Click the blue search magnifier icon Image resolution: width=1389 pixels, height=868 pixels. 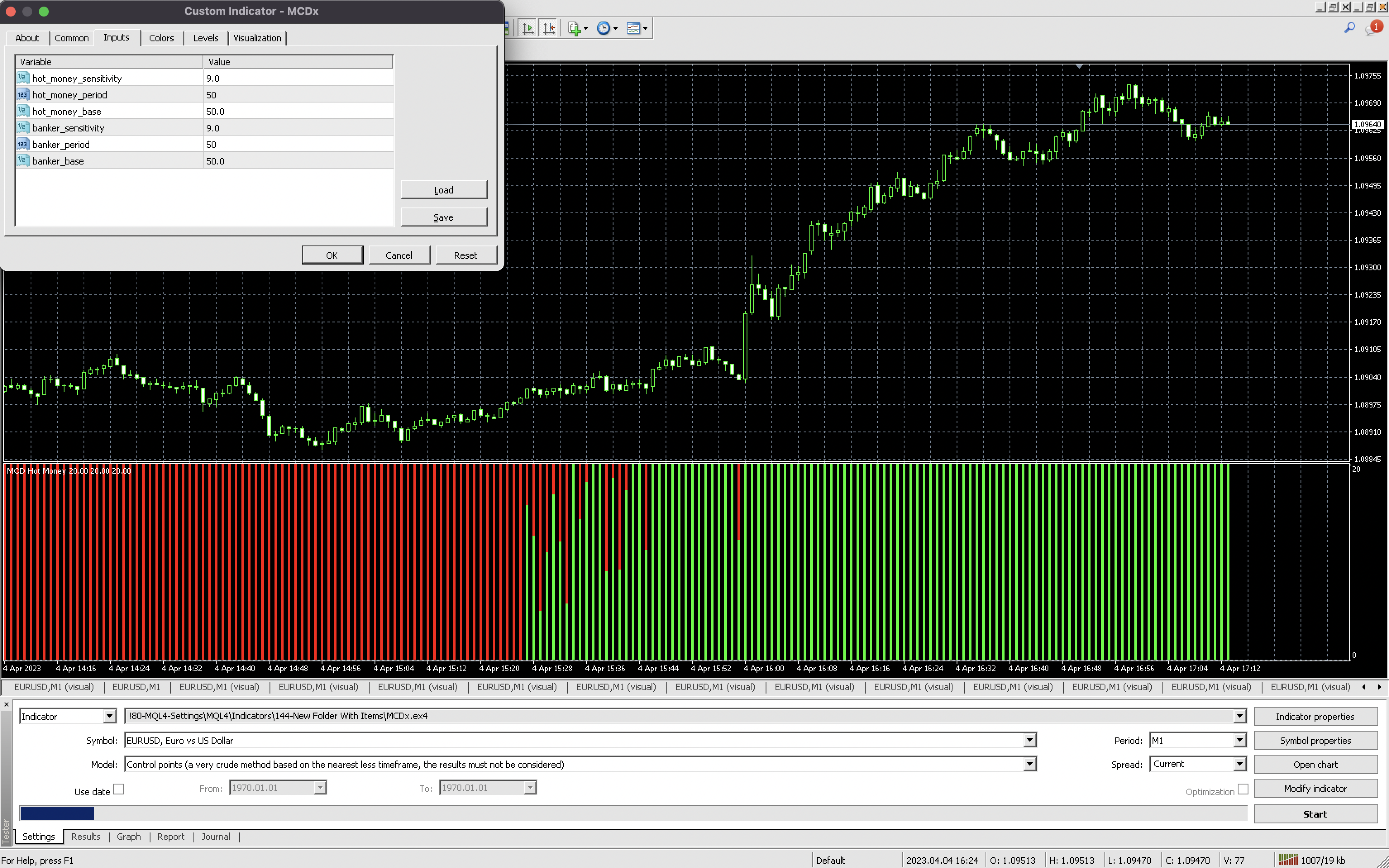pyautogui.click(x=1349, y=28)
